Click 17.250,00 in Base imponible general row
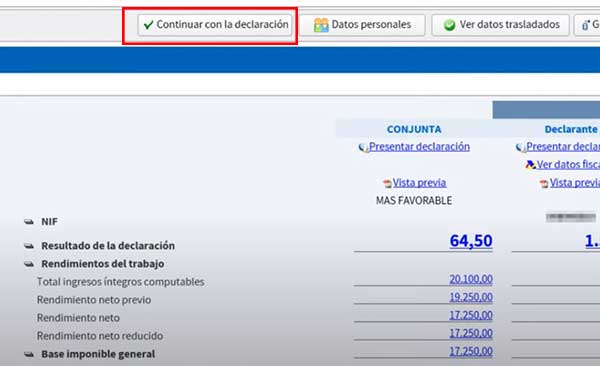The image size is (600, 366). [471, 351]
